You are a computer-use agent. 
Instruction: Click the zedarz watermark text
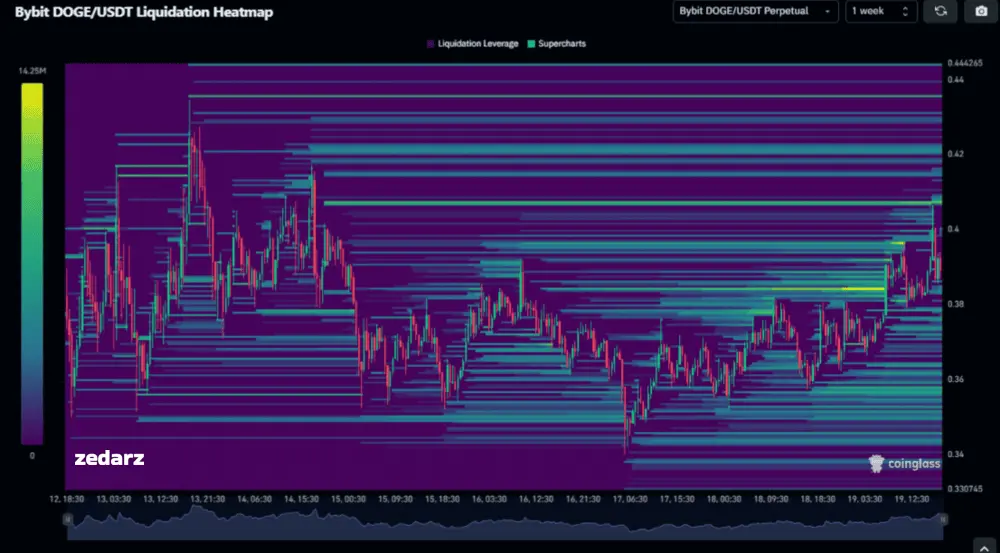click(109, 458)
